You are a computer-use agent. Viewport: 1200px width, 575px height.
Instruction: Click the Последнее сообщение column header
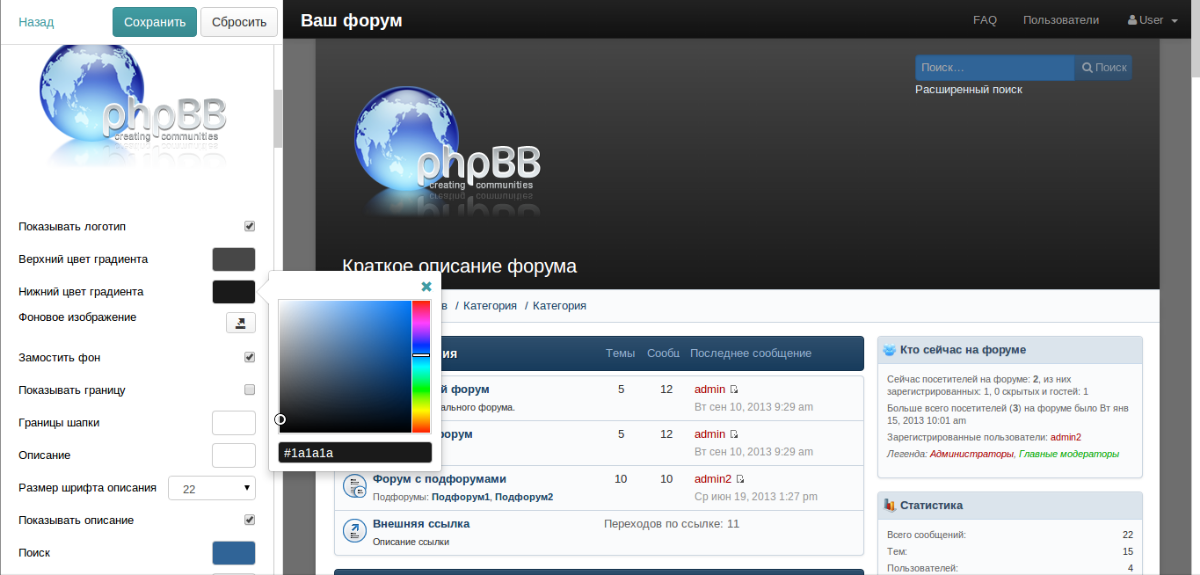coord(751,353)
